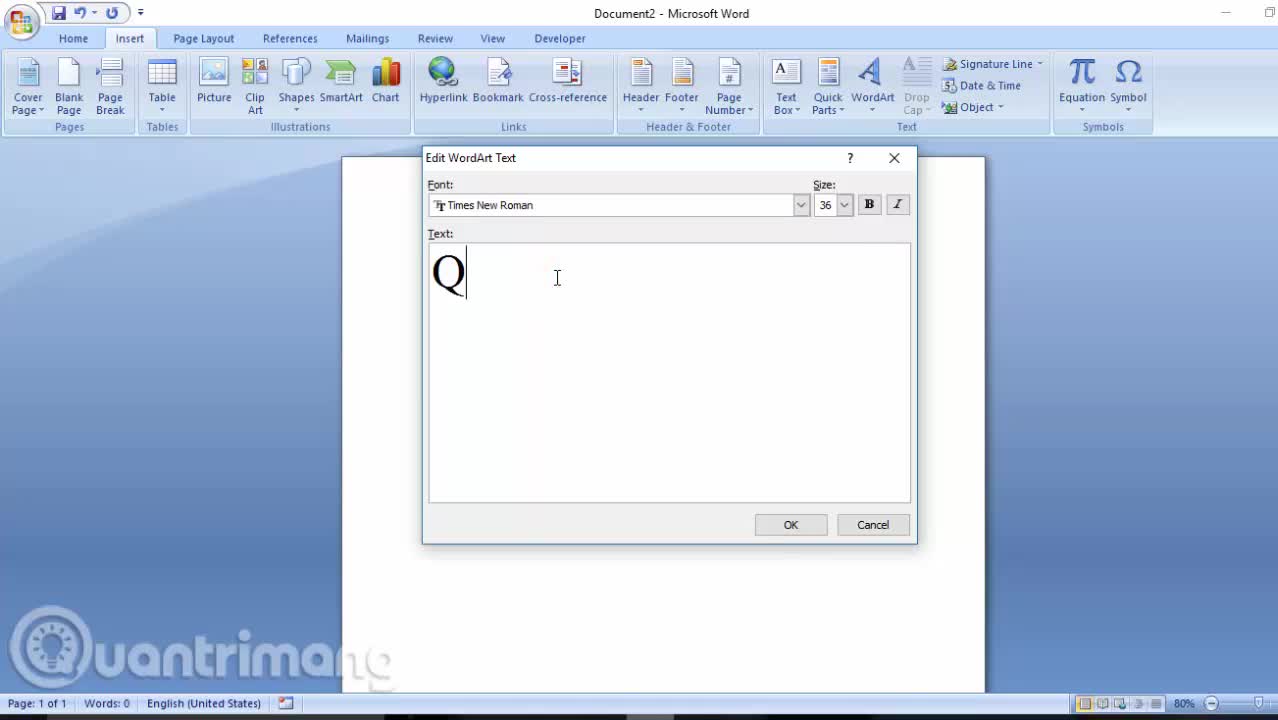Switch to Print Layout view
1278x720 pixels.
(x=1084, y=703)
